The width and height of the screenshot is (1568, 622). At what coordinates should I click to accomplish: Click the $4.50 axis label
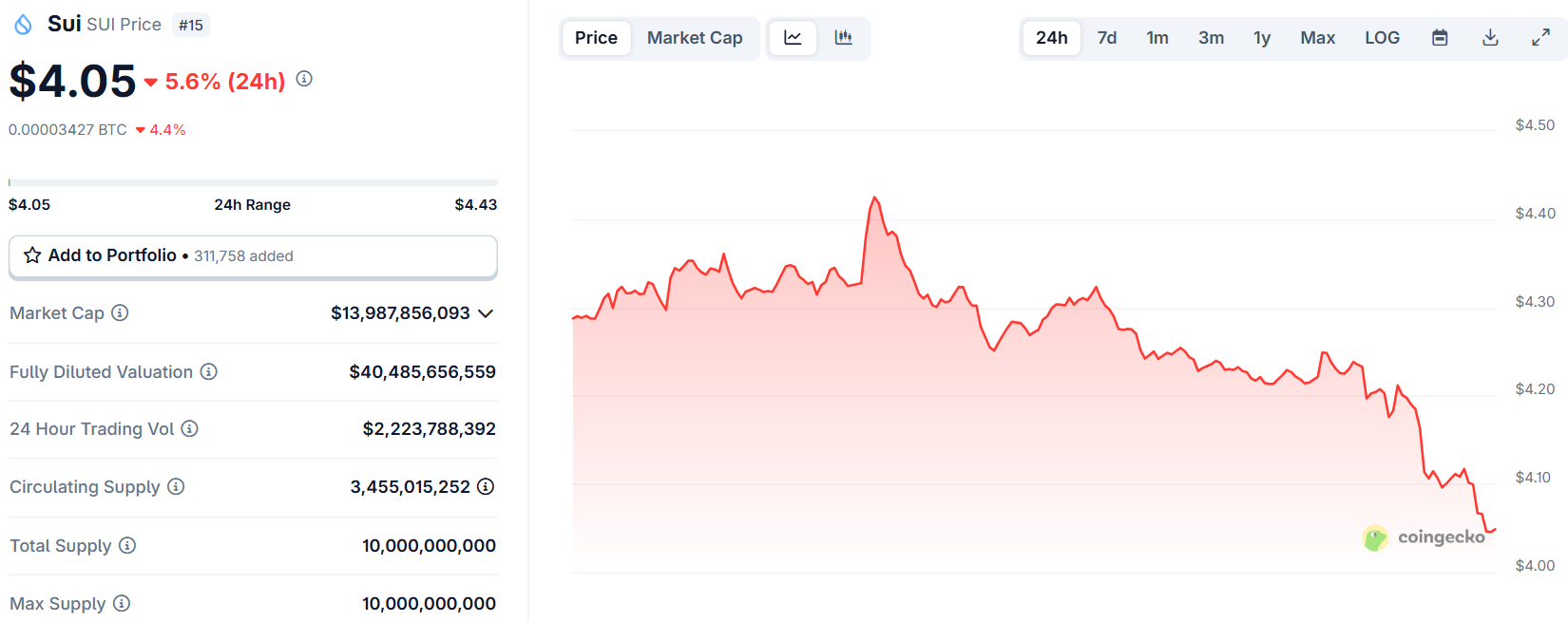[x=1535, y=125]
